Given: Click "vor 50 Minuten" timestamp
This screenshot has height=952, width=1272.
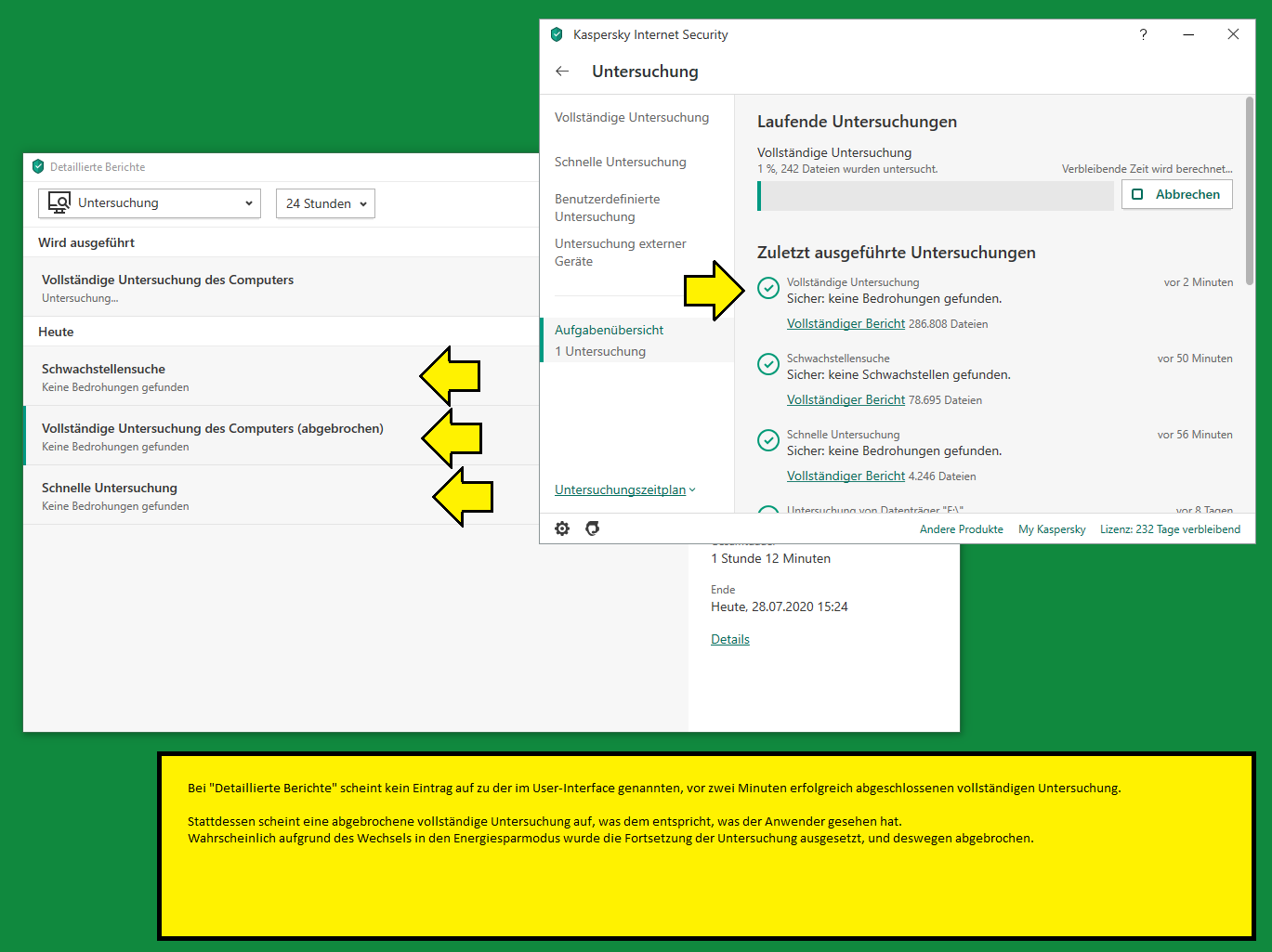Looking at the screenshot, I should coord(1195,359).
